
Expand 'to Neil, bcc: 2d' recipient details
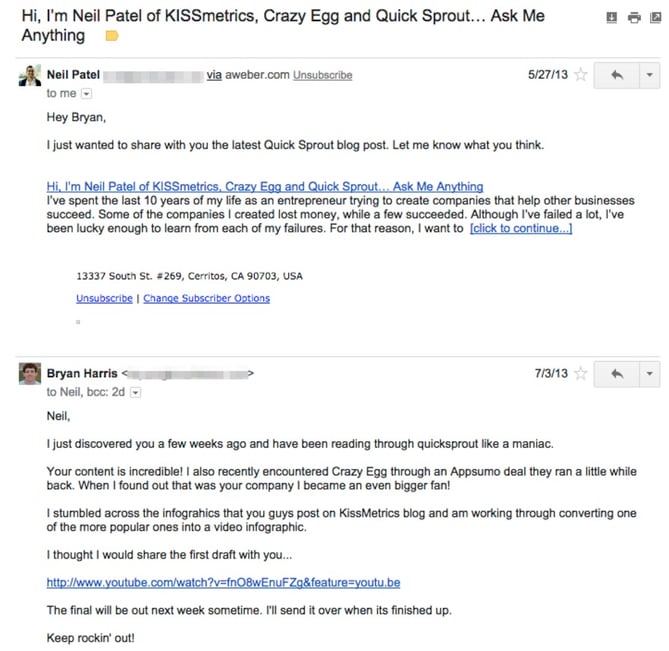(136, 393)
